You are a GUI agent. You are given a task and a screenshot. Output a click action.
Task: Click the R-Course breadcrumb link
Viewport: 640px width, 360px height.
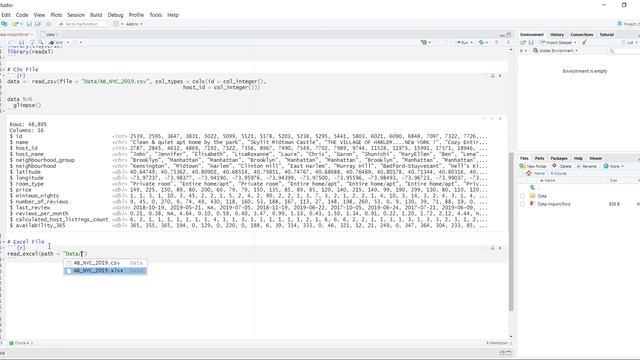pos(558,173)
